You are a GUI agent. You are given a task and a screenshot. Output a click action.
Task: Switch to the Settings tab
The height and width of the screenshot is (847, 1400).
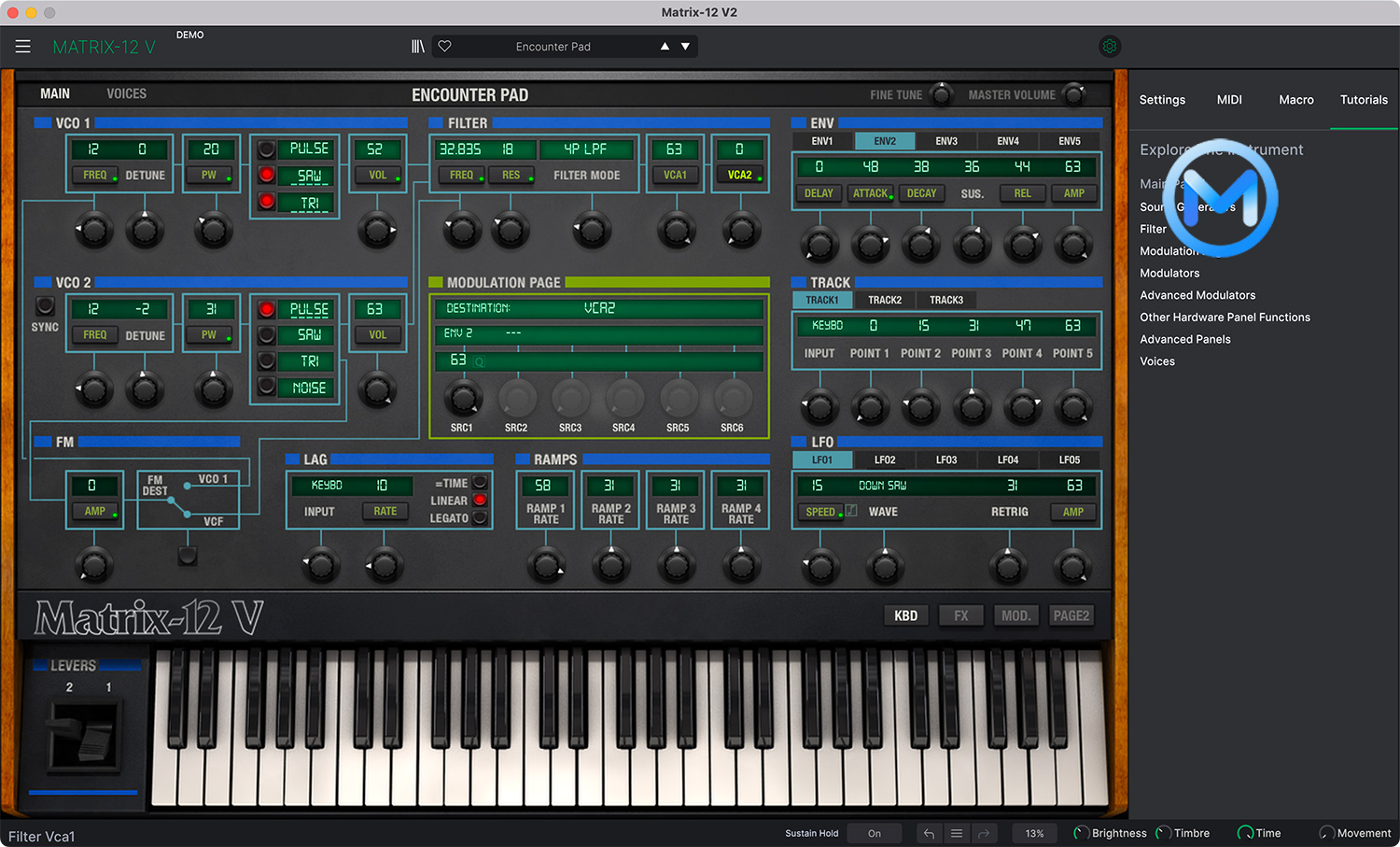(1162, 100)
